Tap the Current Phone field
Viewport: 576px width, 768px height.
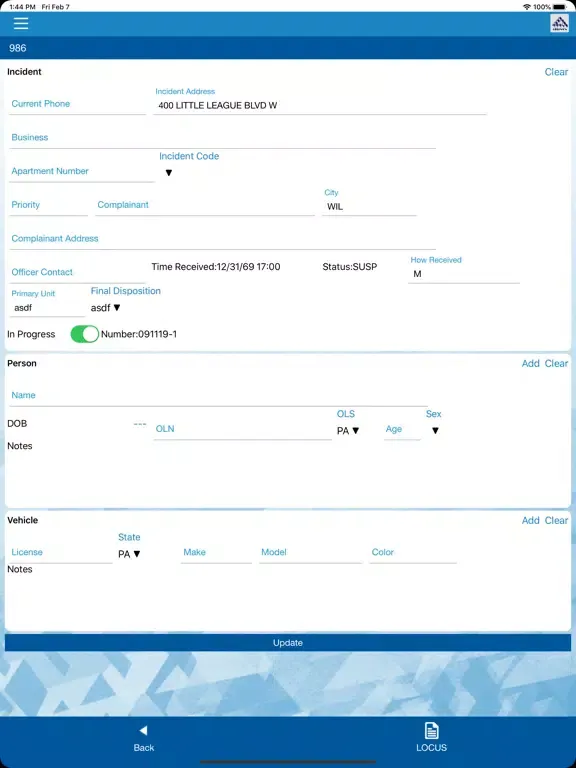click(x=77, y=104)
